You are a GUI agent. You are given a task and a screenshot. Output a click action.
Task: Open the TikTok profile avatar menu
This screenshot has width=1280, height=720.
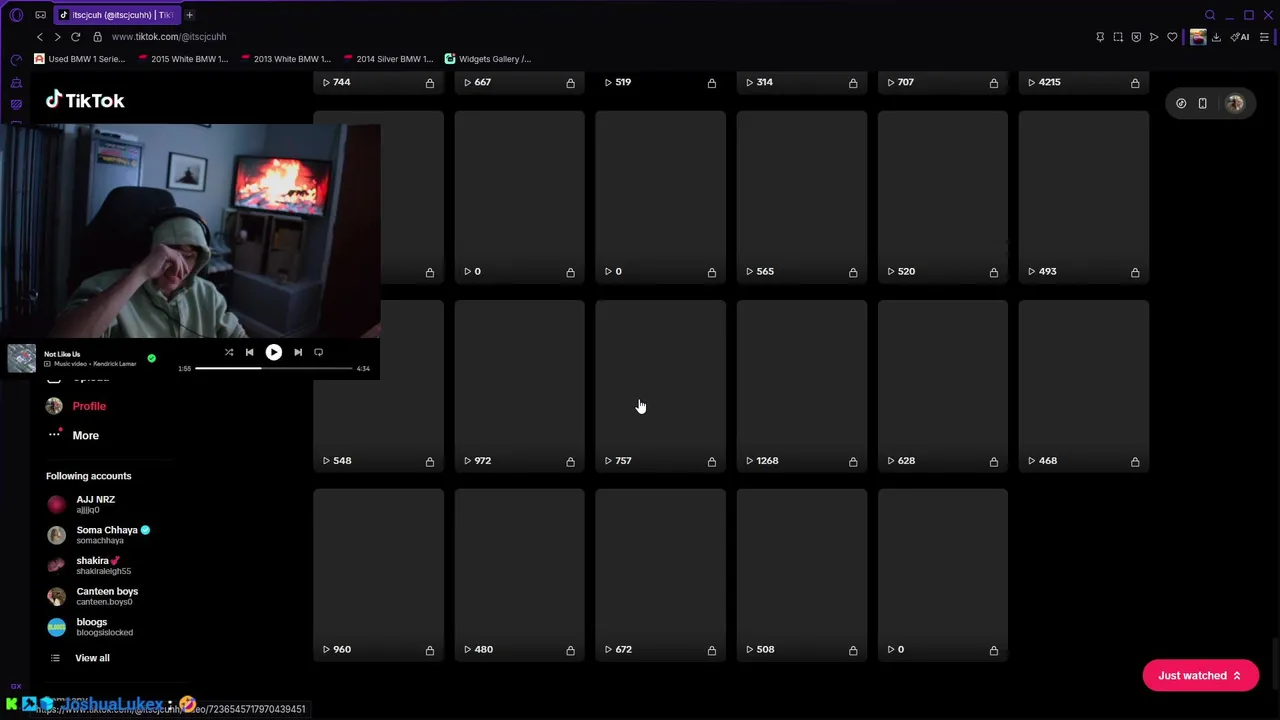1235,103
